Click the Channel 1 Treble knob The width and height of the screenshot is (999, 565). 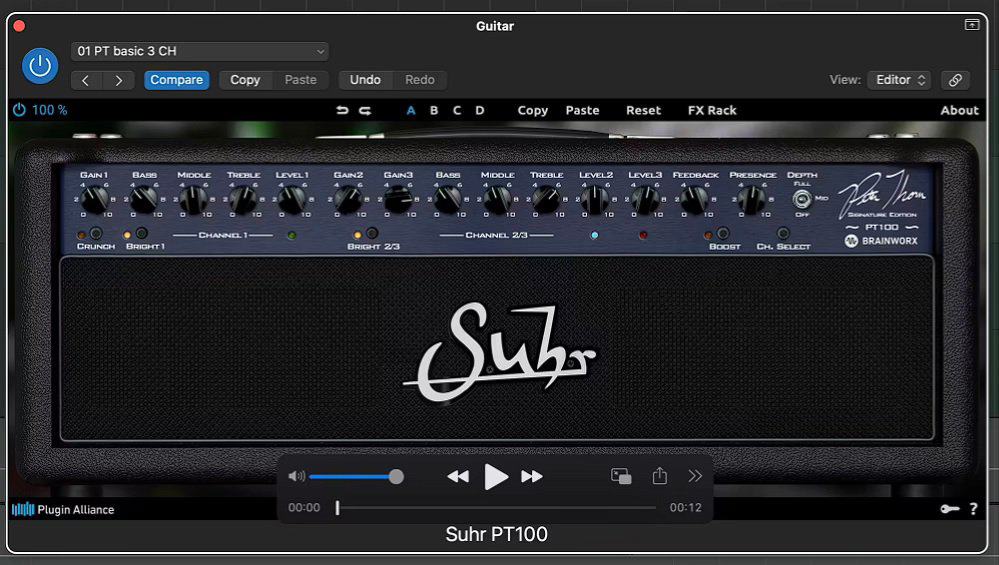tap(243, 200)
